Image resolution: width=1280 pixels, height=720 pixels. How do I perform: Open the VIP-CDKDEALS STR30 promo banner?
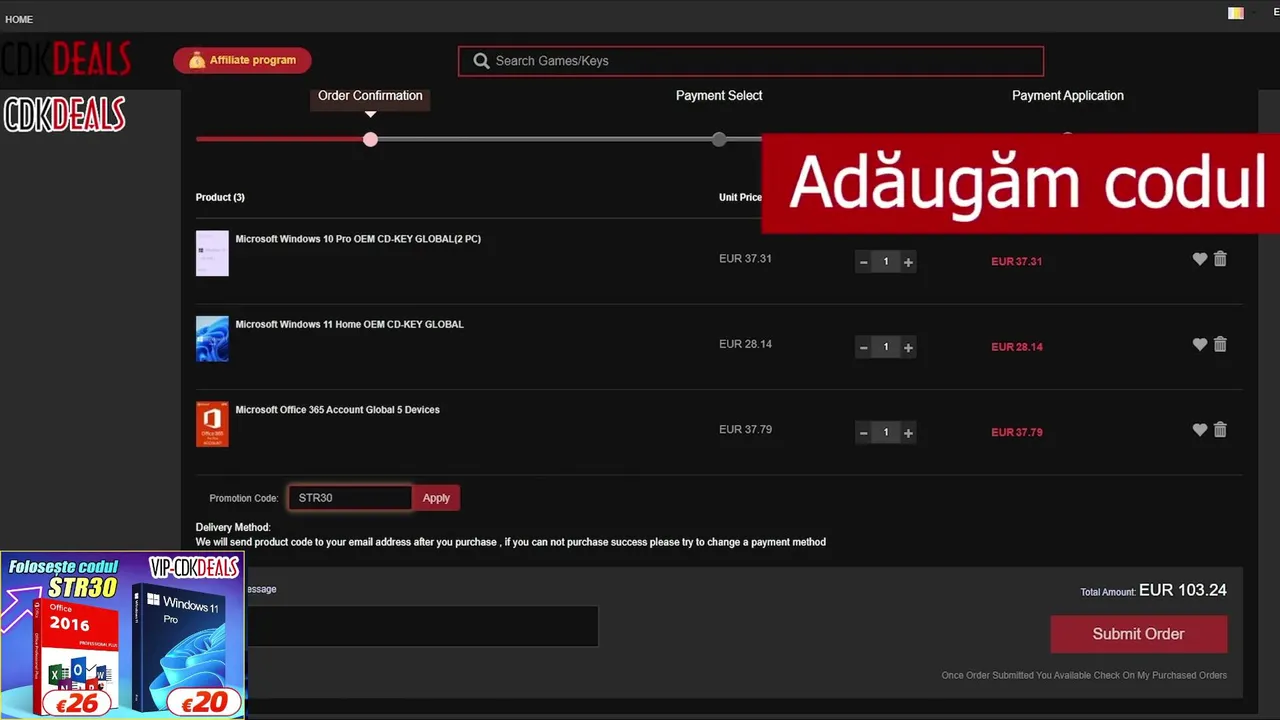coord(122,635)
